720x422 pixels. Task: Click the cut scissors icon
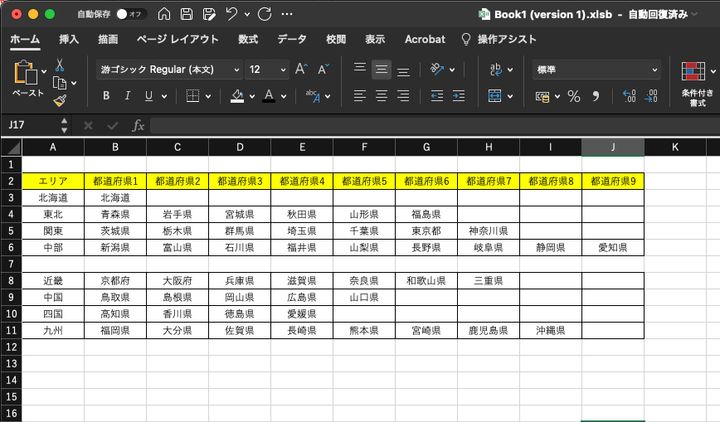point(60,65)
